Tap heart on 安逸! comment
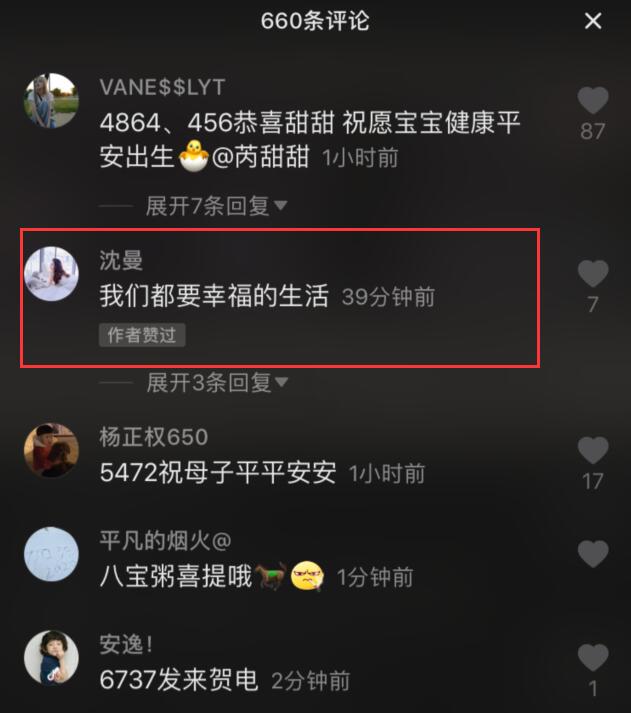This screenshot has width=631, height=713. point(593,658)
